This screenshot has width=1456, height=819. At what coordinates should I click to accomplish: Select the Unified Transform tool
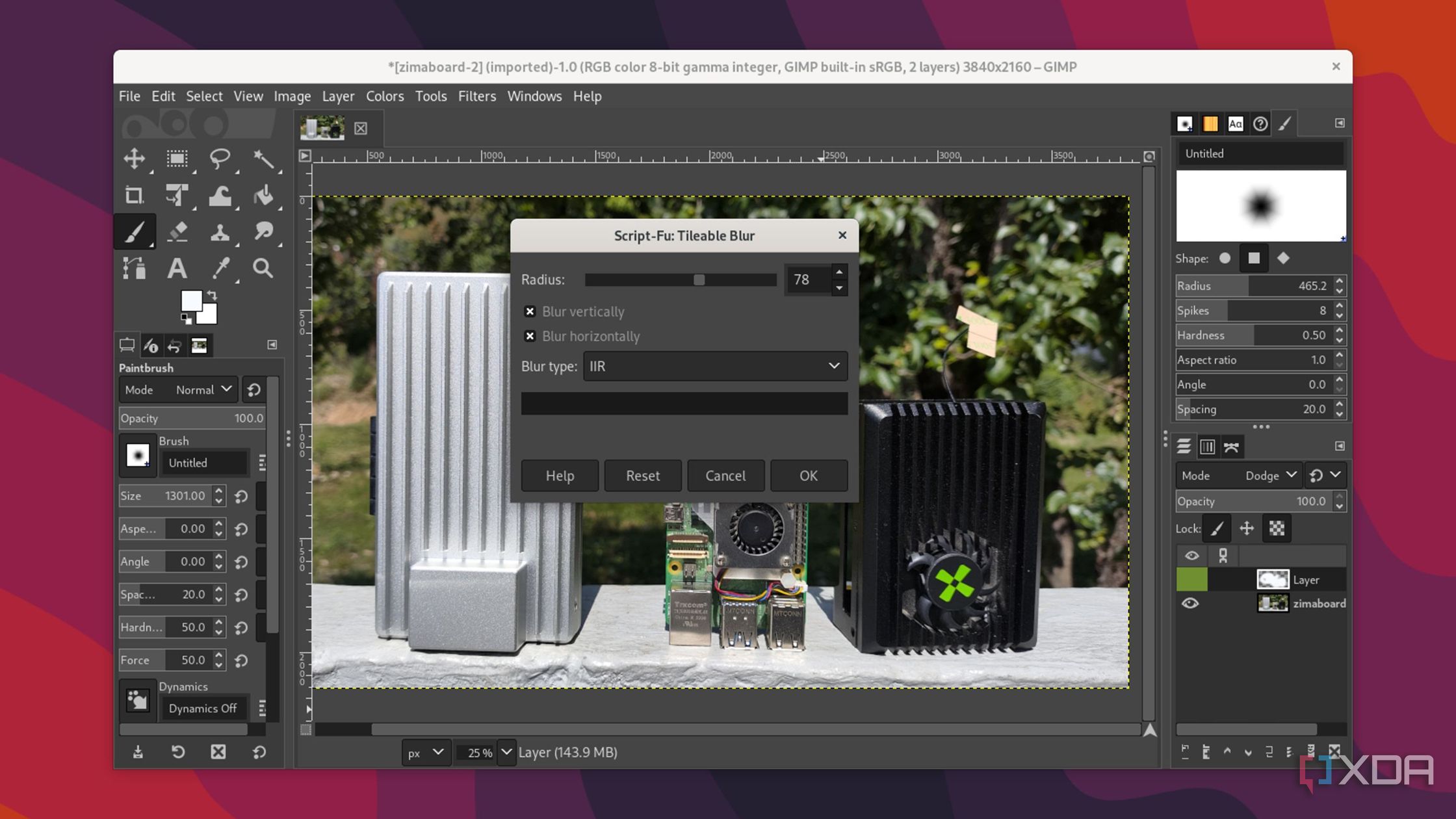point(177,195)
